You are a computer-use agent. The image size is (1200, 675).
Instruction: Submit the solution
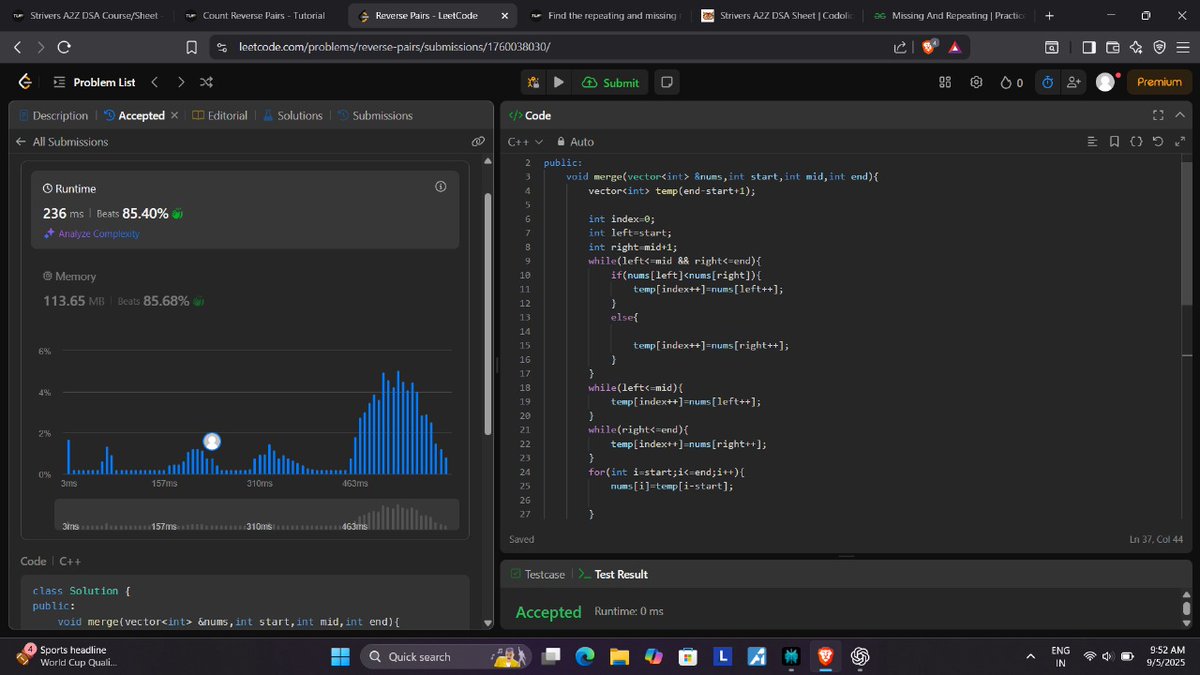coord(610,82)
